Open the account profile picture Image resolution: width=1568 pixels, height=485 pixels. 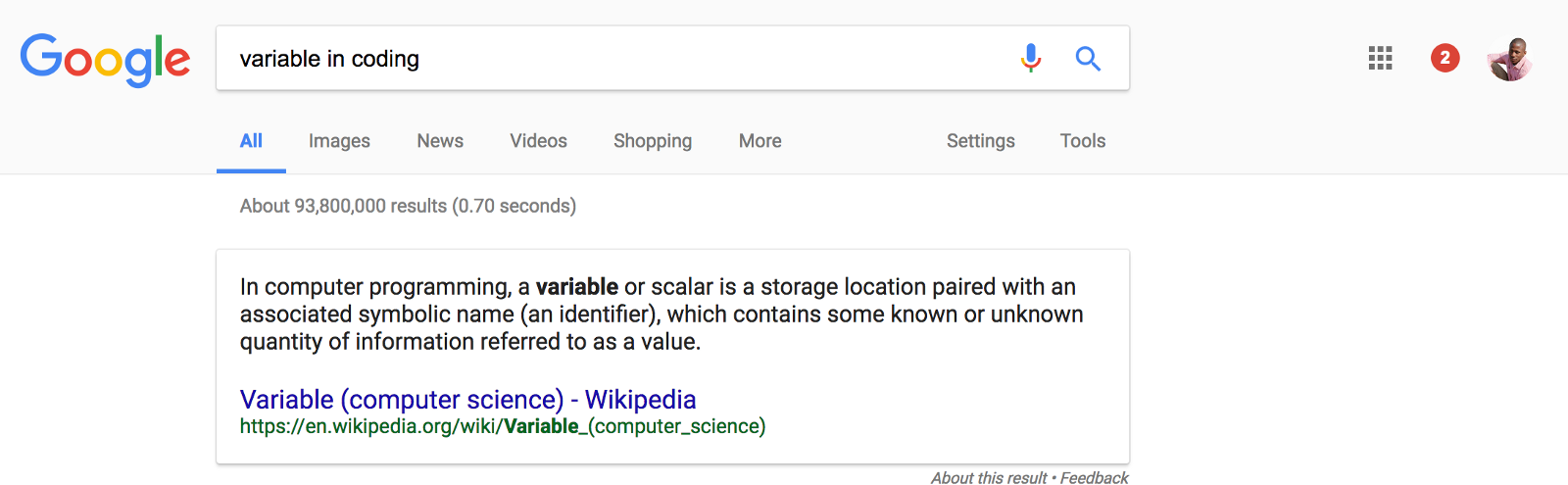[1509, 59]
